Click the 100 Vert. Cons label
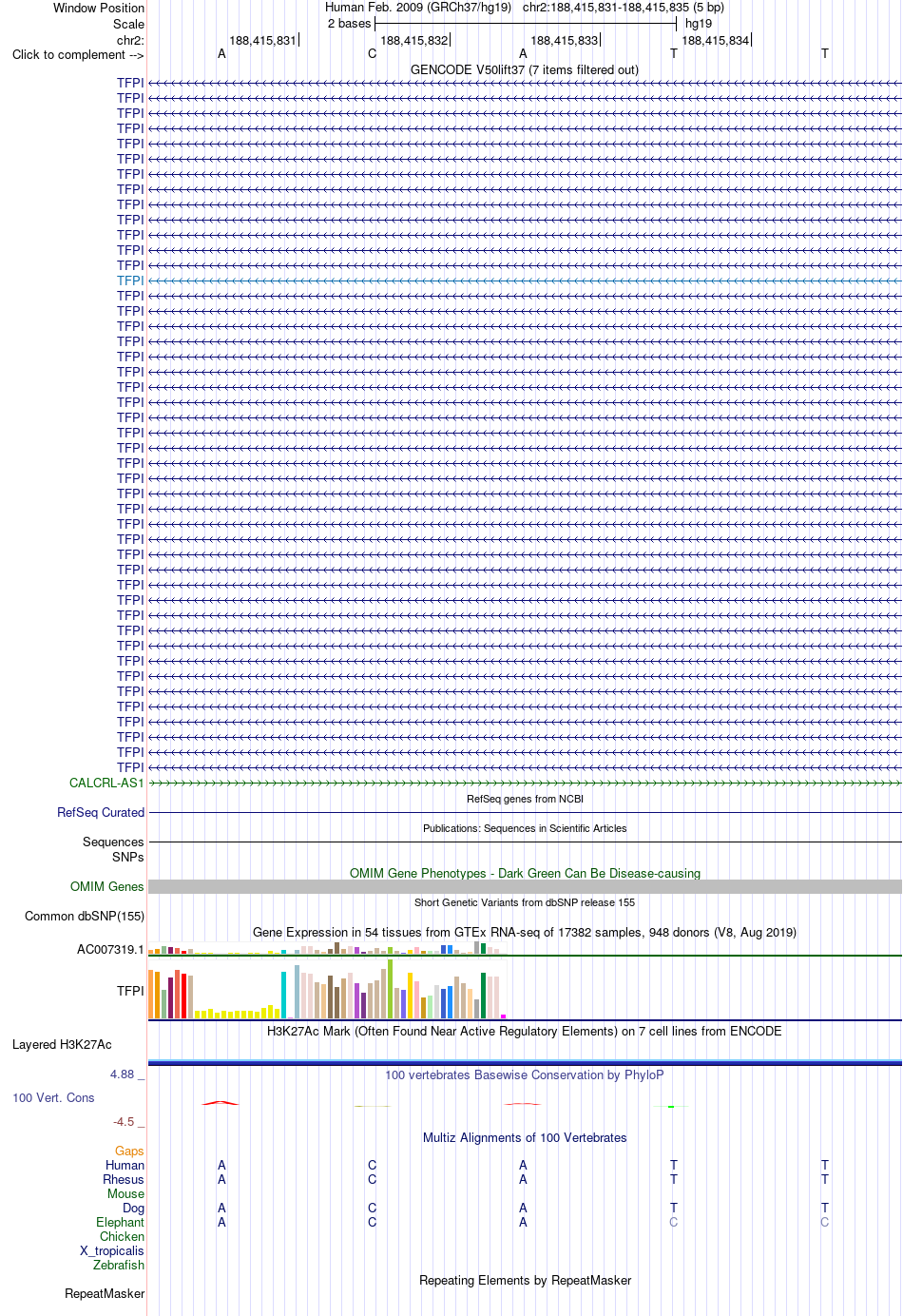Image resolution: width=903 pixels, height=1316 pixels. [53, 1097]
